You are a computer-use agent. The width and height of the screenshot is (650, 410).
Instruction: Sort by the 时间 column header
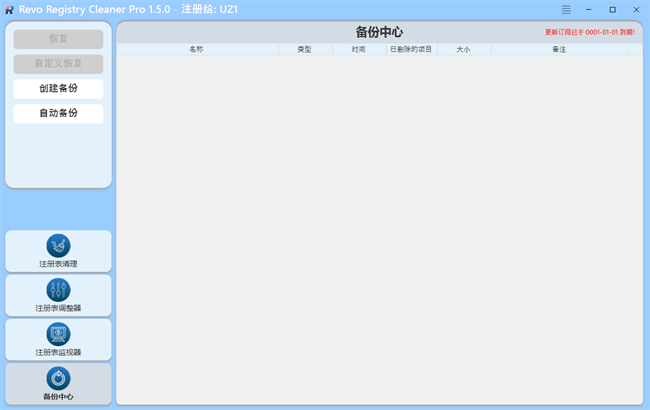point(358,49)
